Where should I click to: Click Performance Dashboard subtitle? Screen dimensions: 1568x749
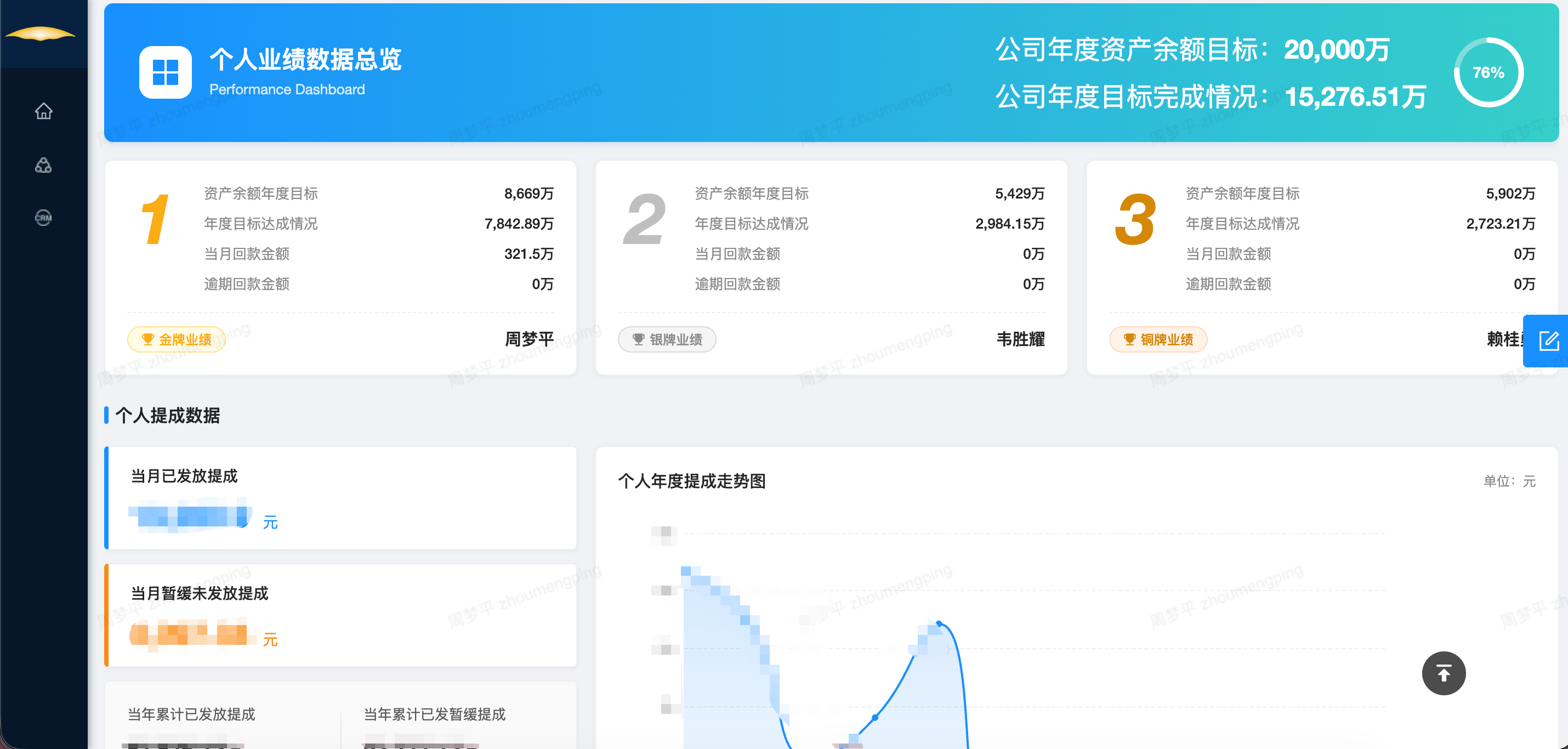click(287, 89)
